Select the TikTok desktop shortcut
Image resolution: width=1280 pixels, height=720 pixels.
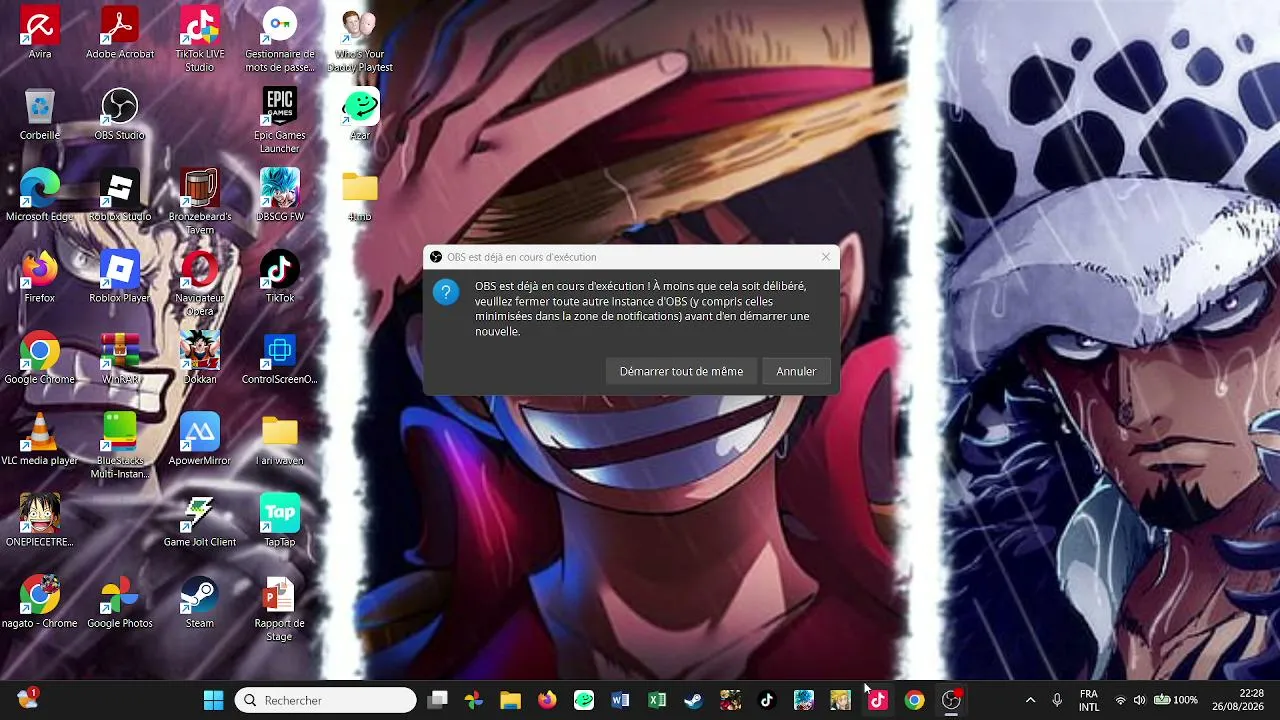coord(280,277)
